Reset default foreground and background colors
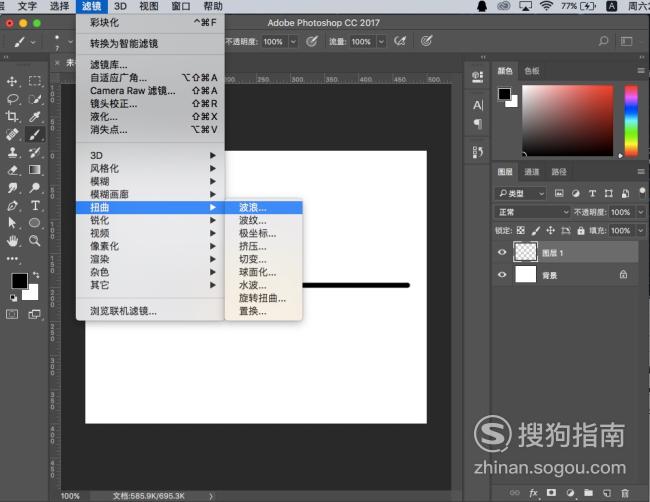 (13, 297)
